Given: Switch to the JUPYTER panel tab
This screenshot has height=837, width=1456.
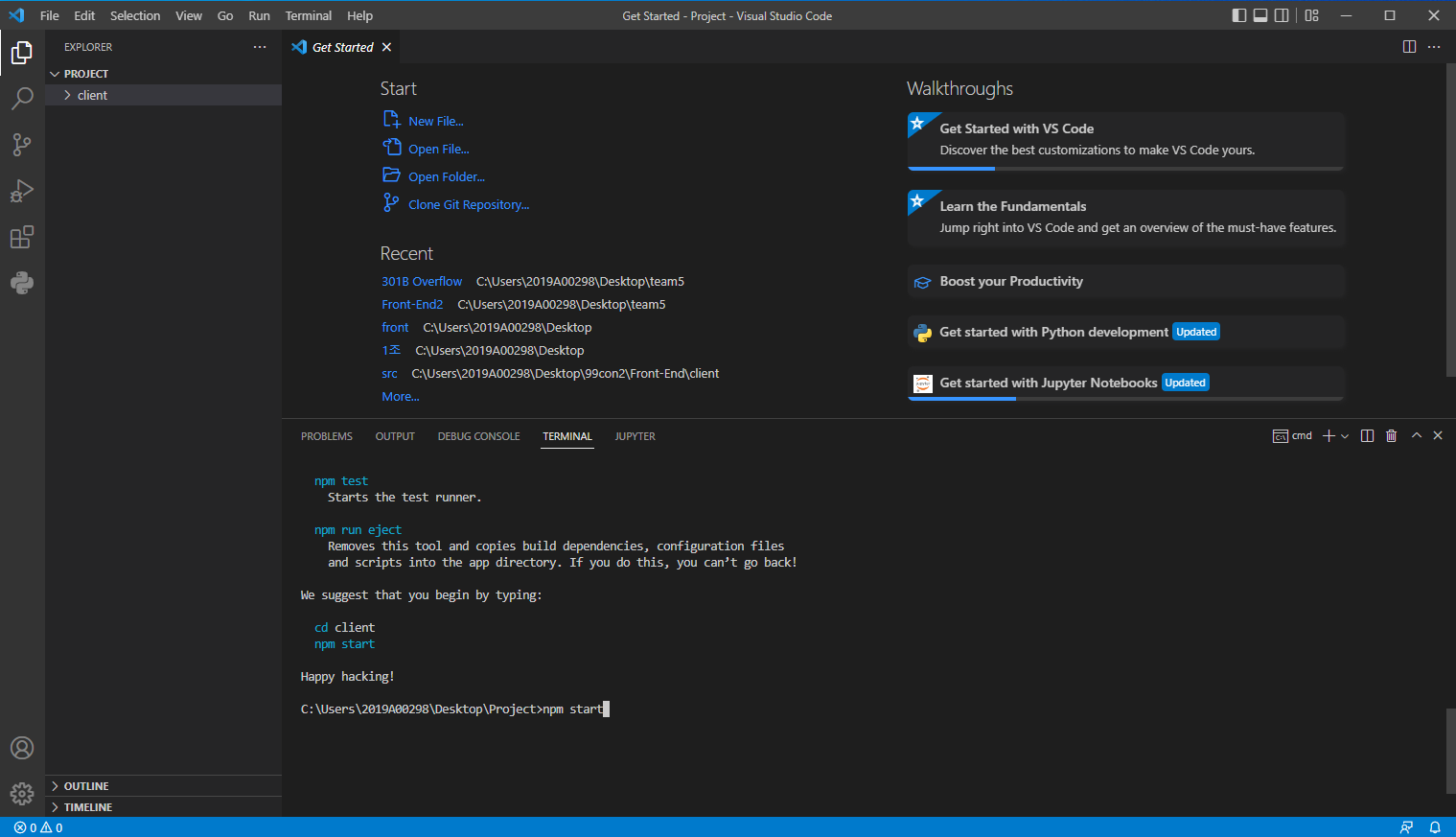Looking at the screenshot, I should (x=636, y=436).
